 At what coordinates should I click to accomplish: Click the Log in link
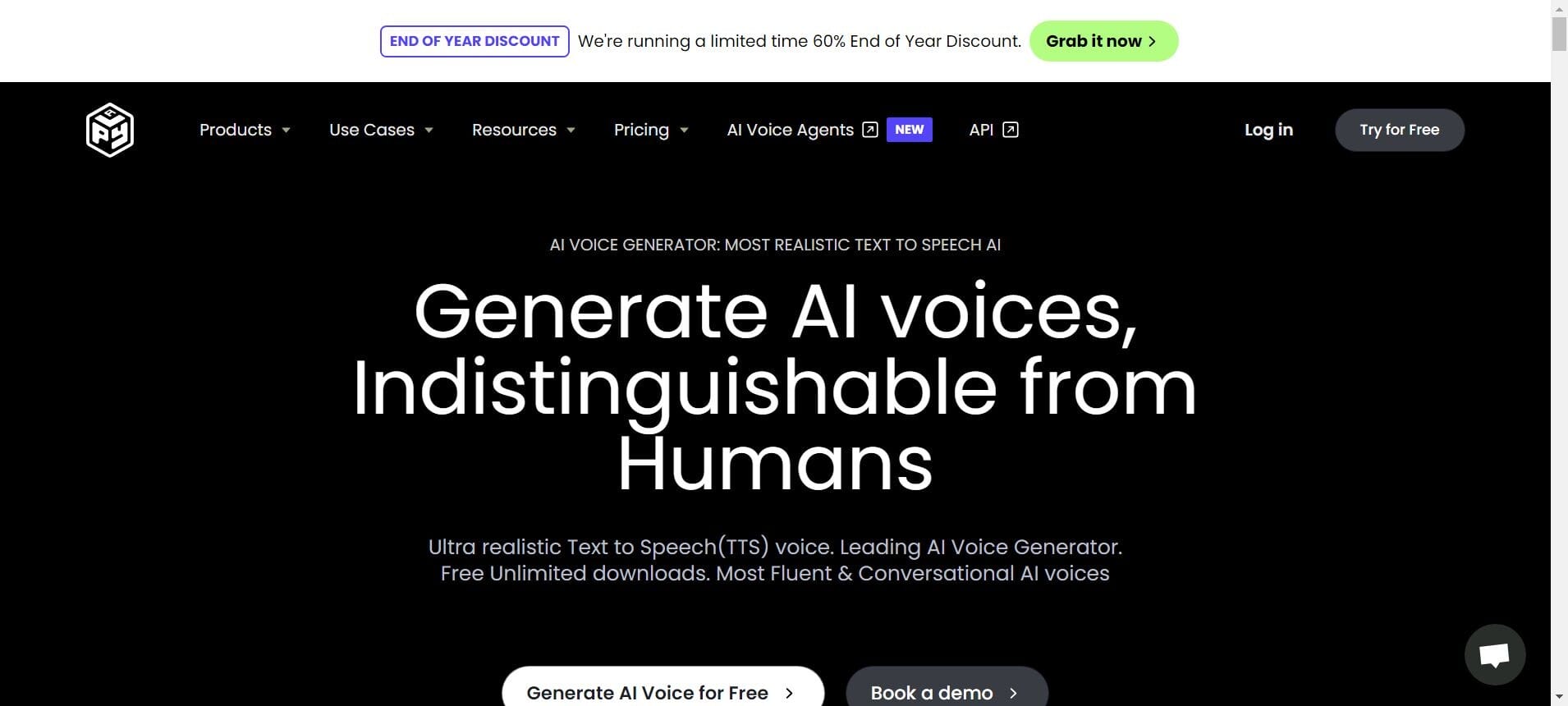point(1268,130)
